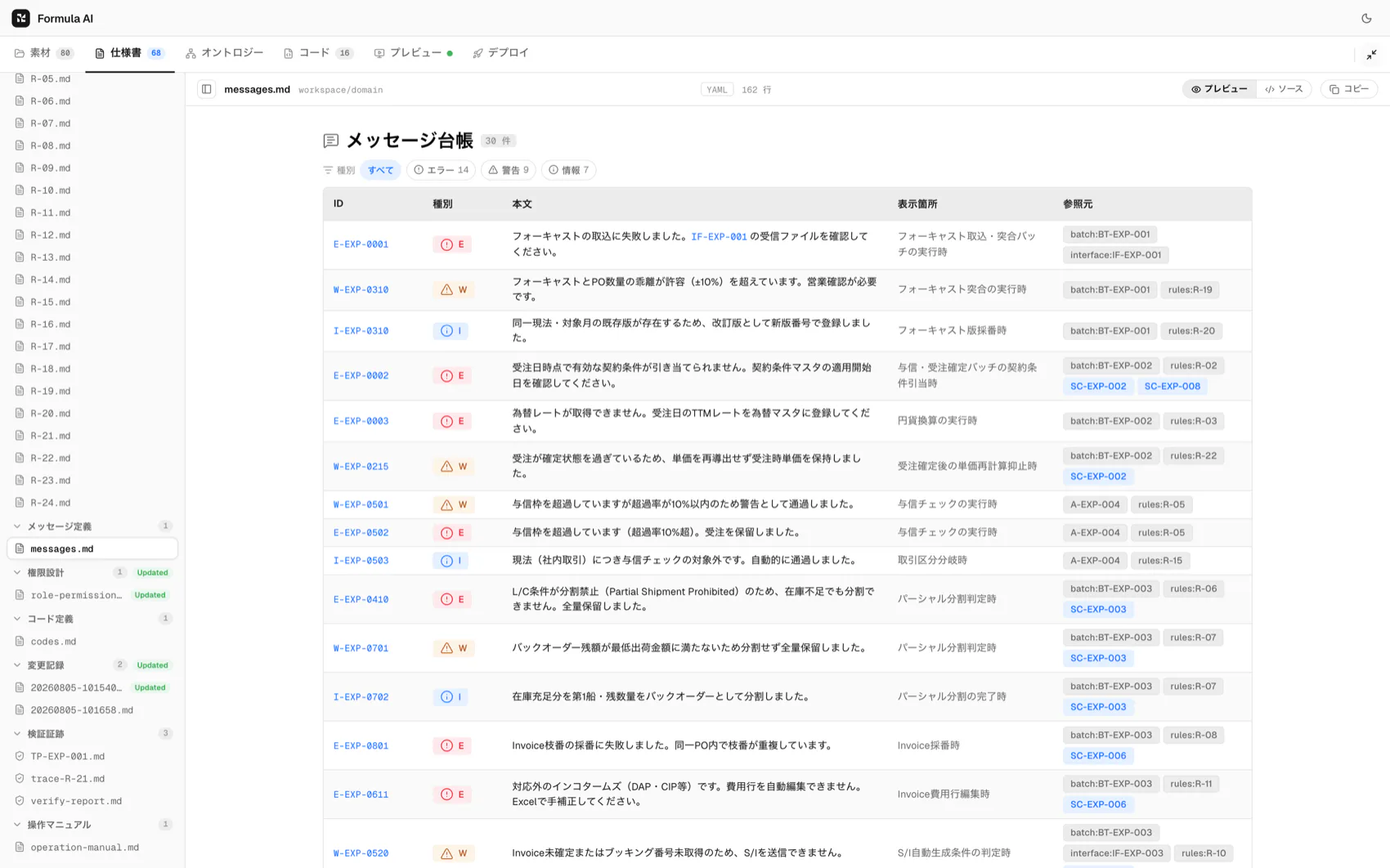Click the 参照元 column header
This screenshot has width=1390, height=868.
click(1078, 204)
